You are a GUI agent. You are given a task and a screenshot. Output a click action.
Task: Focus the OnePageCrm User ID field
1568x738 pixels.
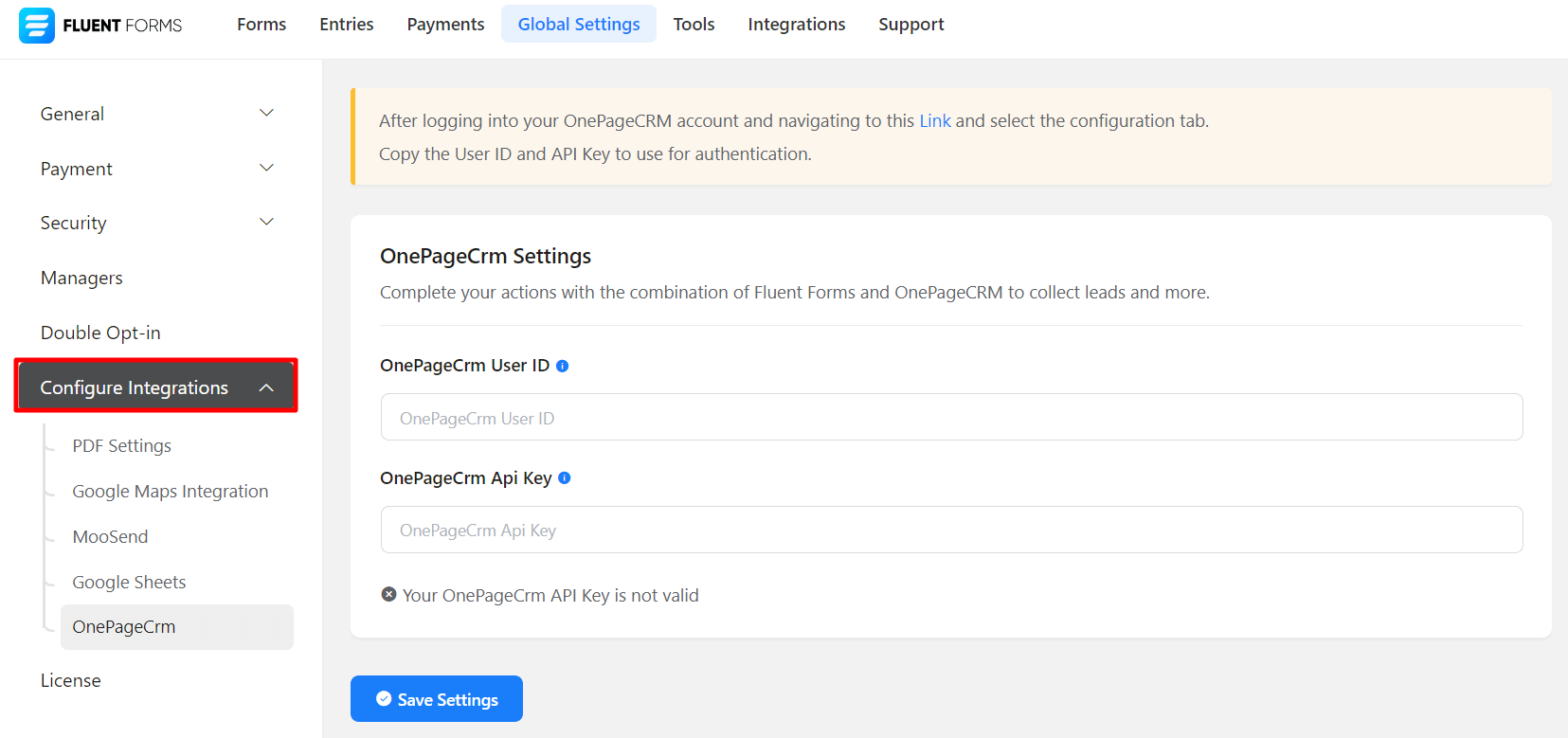(x=951, y=418)
